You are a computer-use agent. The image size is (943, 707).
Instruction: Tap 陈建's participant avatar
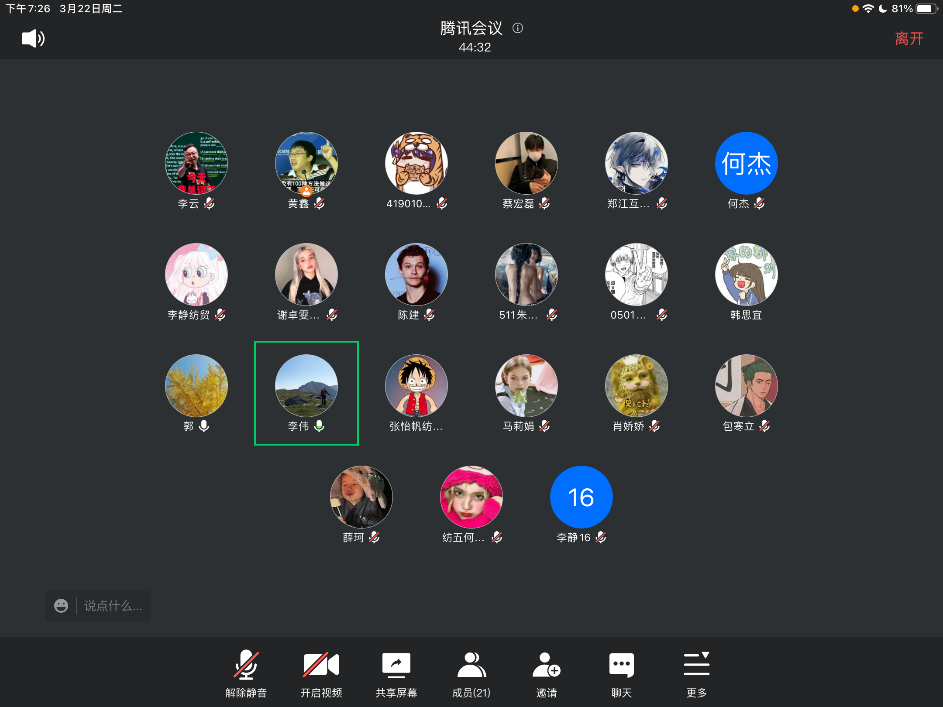point(416,274)
